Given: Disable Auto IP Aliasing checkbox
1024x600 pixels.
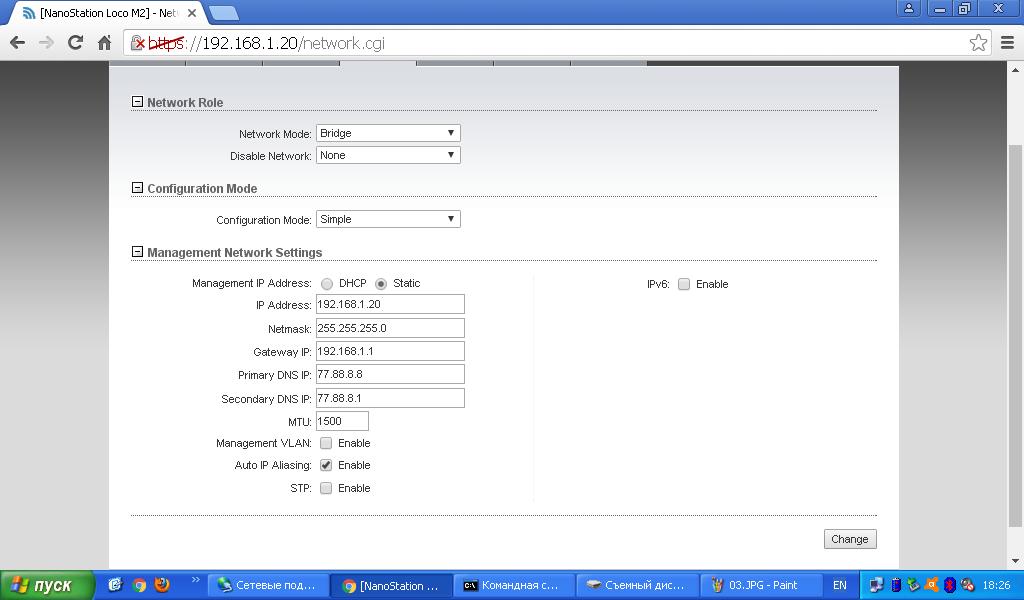Looking at the screenshot, I should (x=326, y=465).
